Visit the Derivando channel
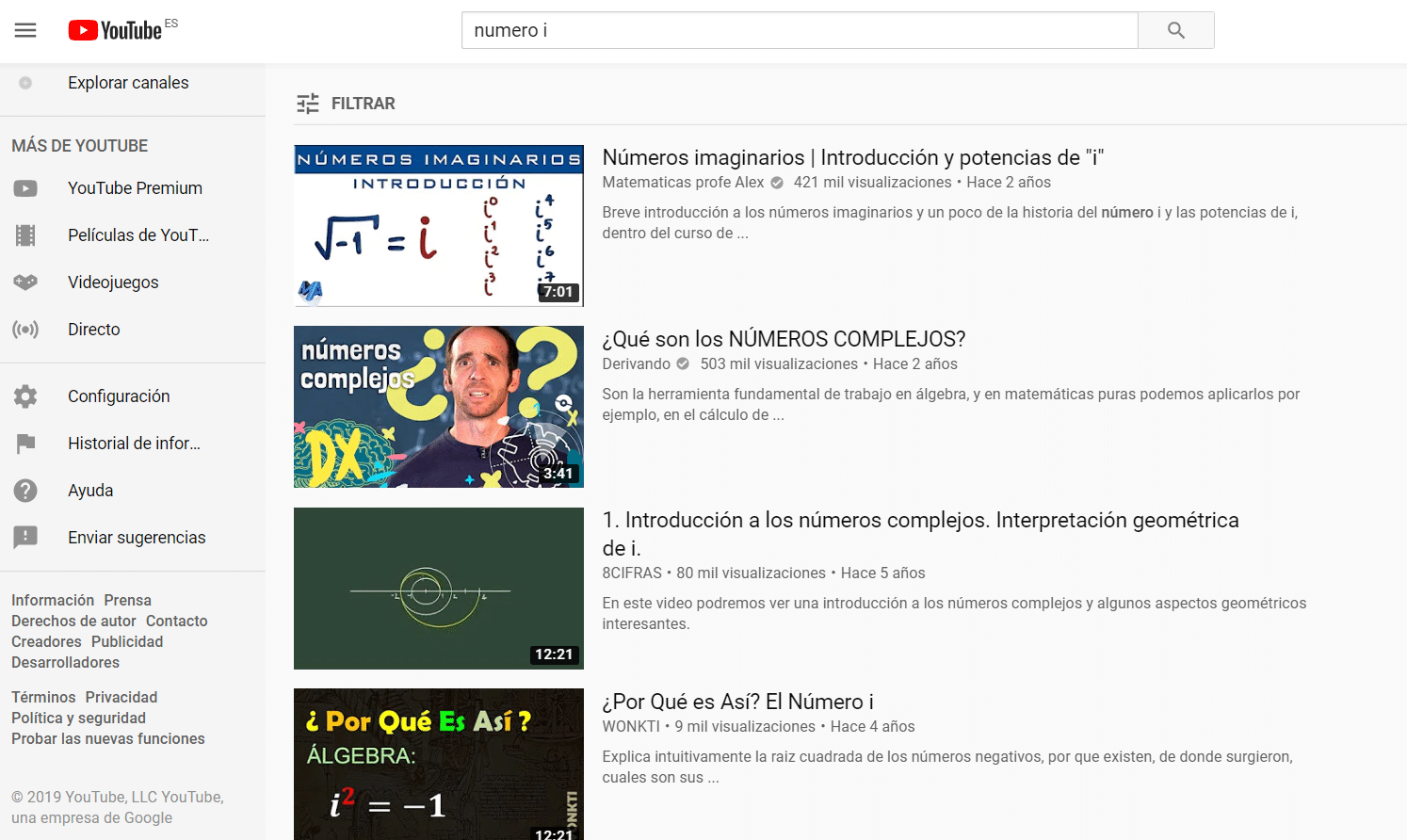1407x840 pixels. (637, 364)
